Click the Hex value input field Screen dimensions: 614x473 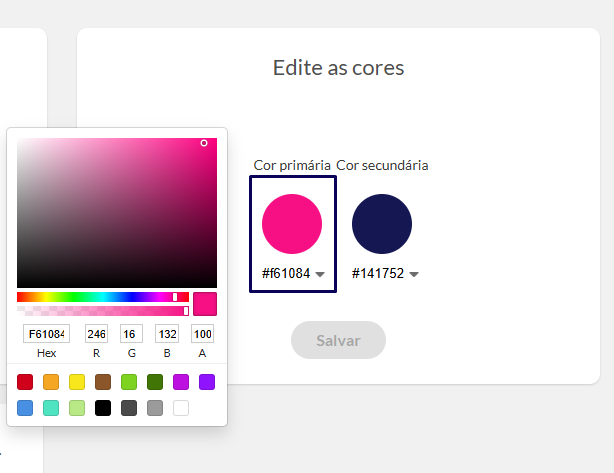[47, 334]
